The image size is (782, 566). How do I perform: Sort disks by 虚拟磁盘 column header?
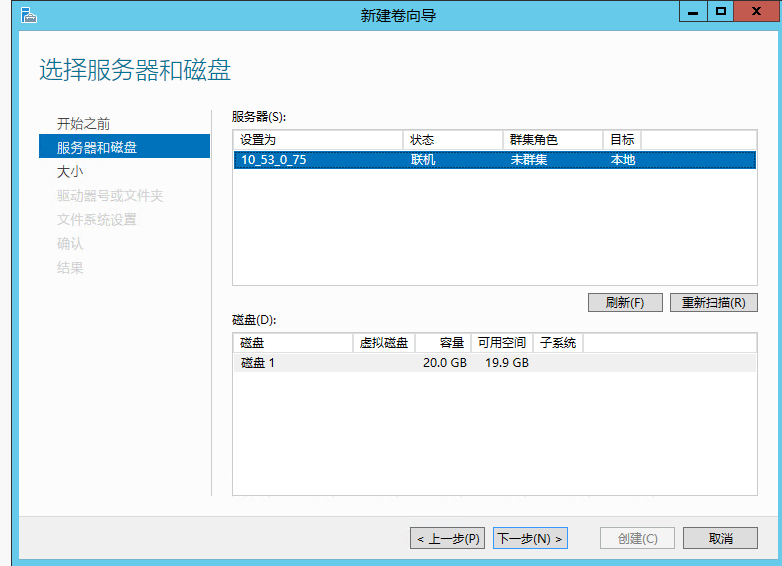point(384,343)
